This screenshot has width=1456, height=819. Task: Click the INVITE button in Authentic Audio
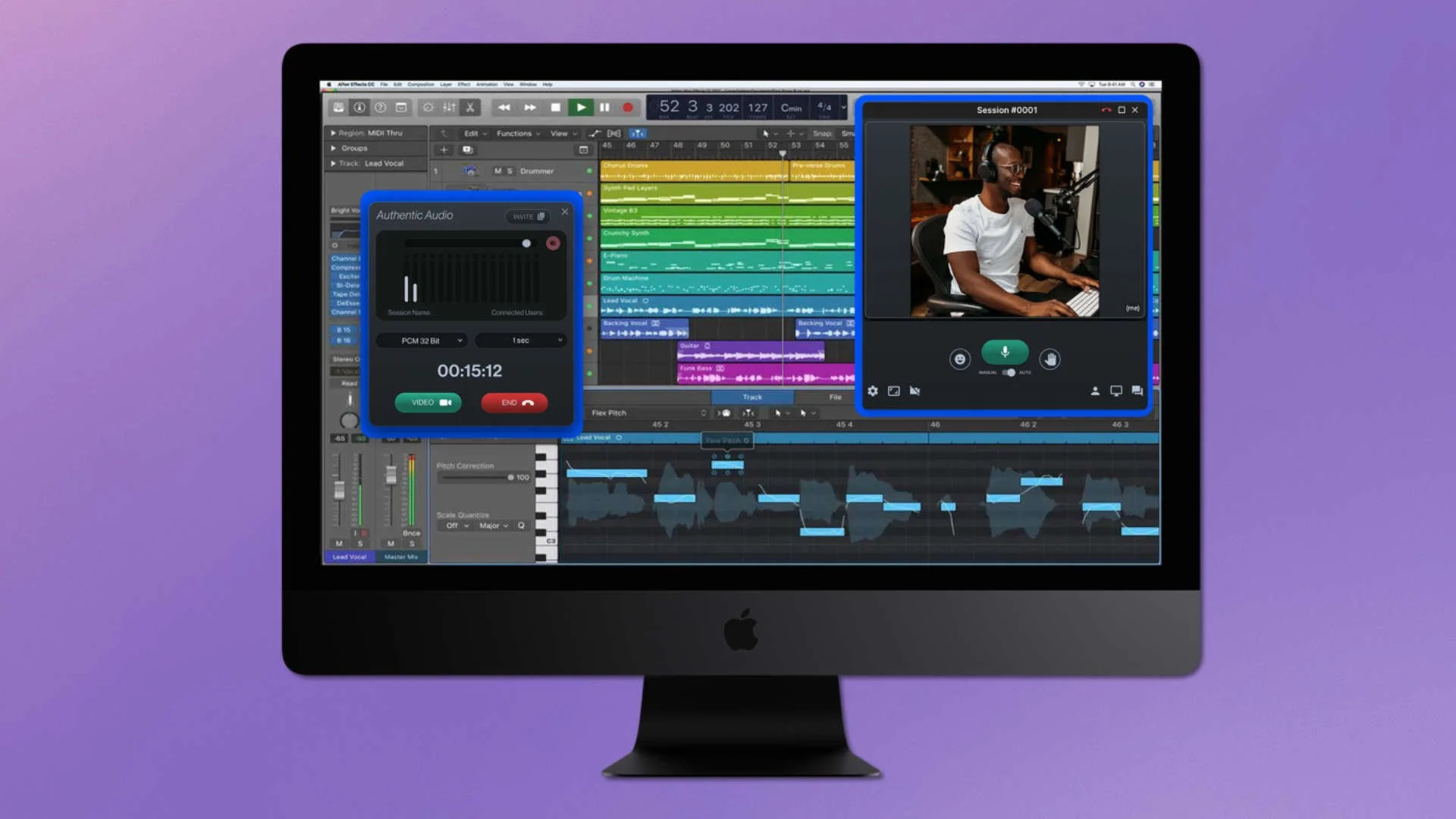click(x=527, y=216)
